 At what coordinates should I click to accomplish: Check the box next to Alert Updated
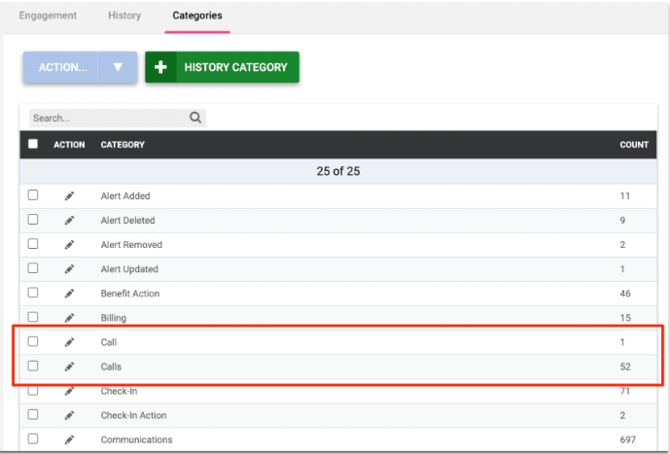pyautogui.click(x=33, y=268)
